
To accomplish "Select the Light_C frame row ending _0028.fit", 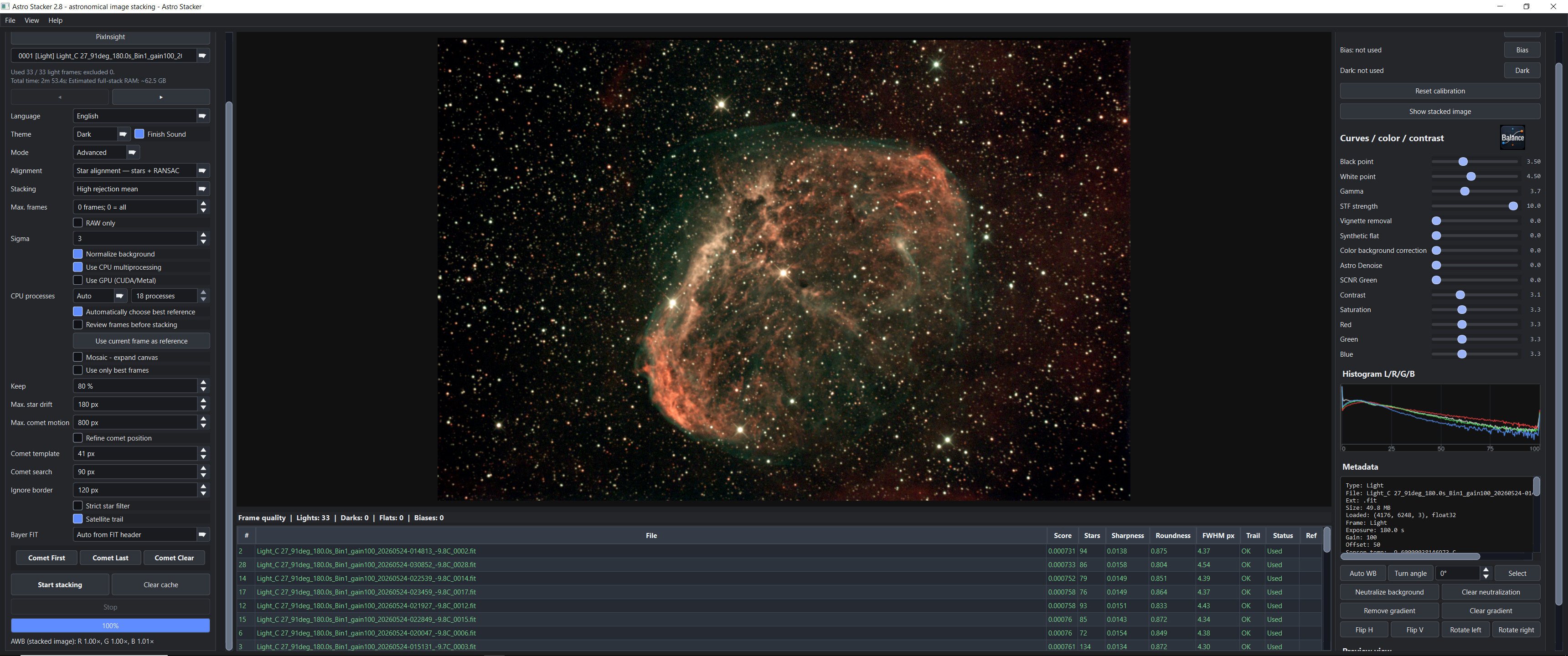I will 779,565.
